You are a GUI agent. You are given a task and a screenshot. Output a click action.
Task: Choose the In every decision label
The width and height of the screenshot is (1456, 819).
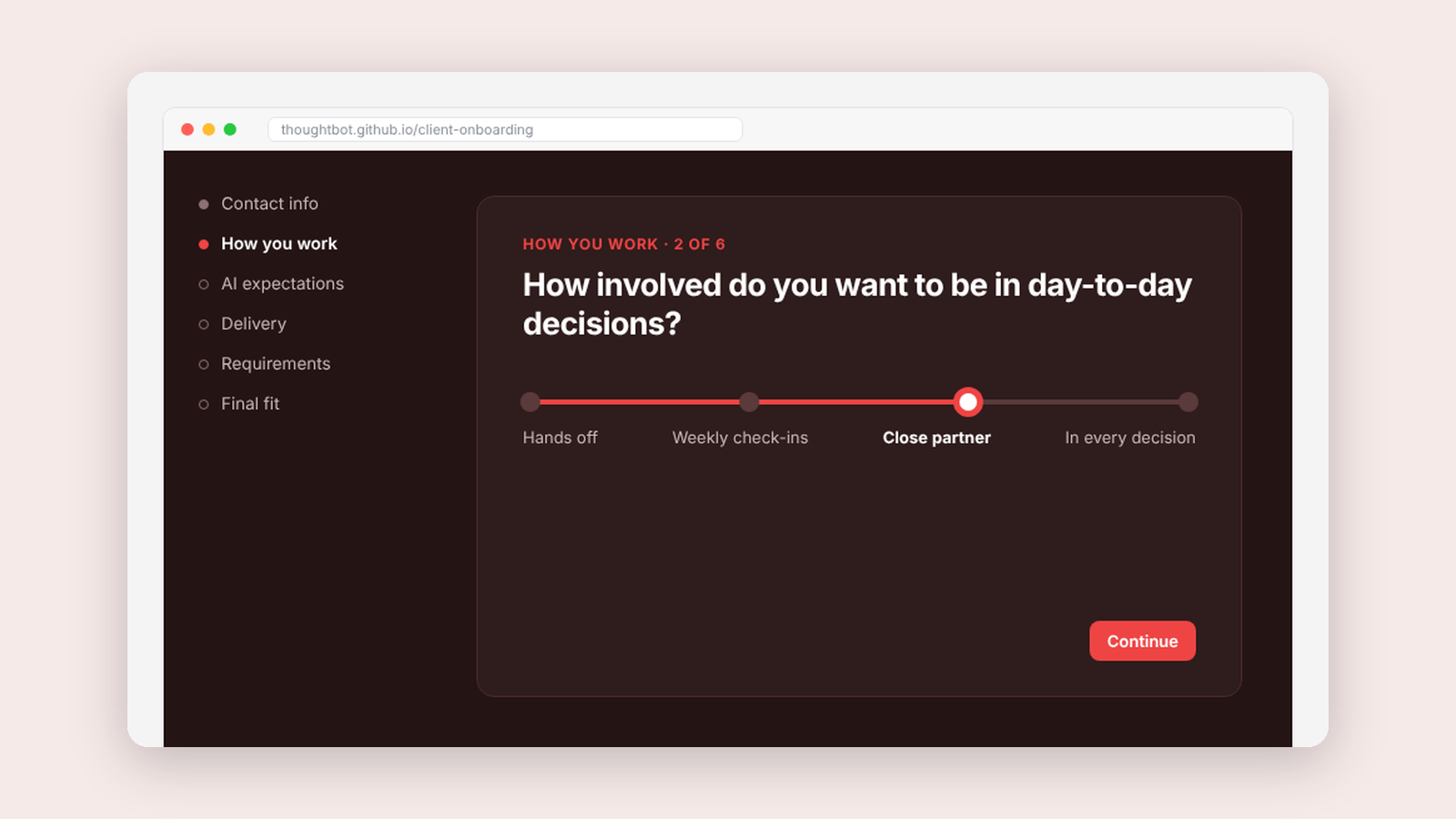coord(1130,438)
